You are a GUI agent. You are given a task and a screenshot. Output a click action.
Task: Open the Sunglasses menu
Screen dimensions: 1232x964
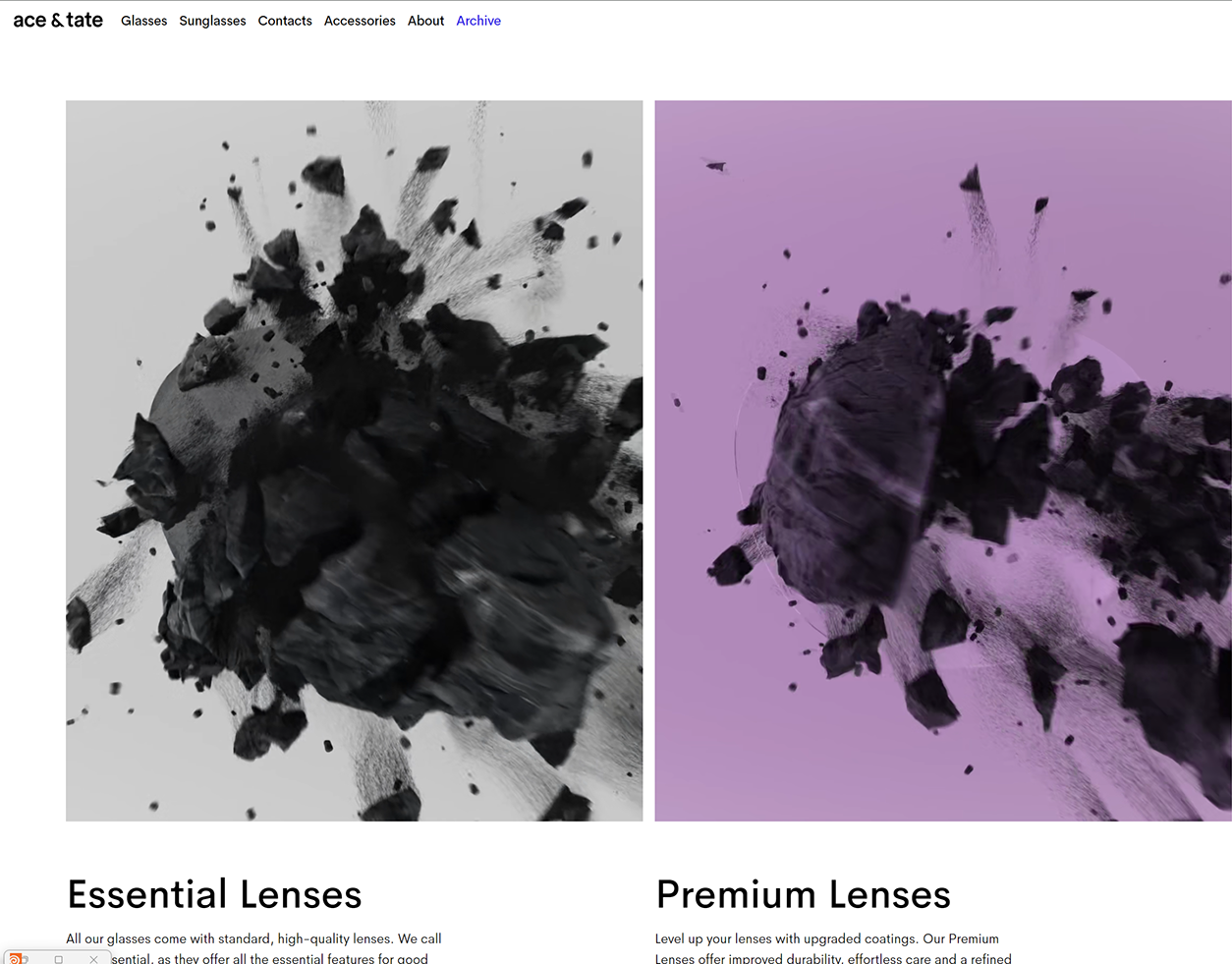212,21
